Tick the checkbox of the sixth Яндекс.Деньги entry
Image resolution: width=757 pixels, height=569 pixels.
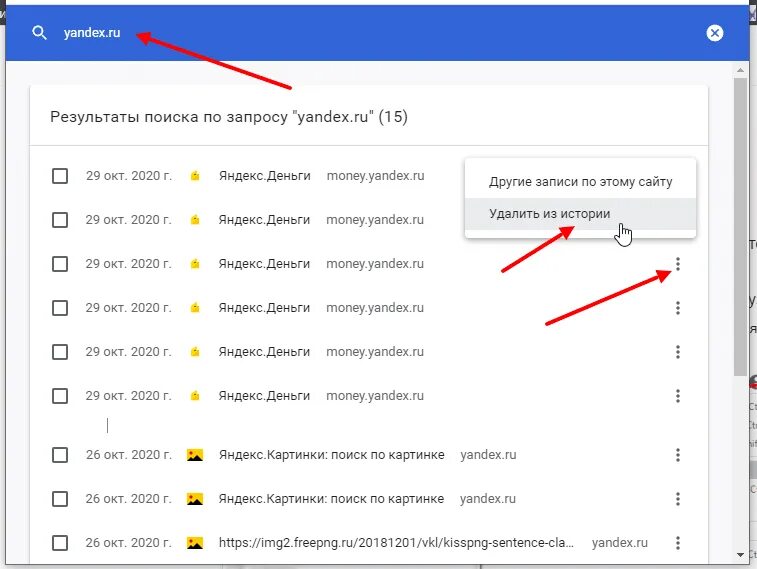[60, 396]
